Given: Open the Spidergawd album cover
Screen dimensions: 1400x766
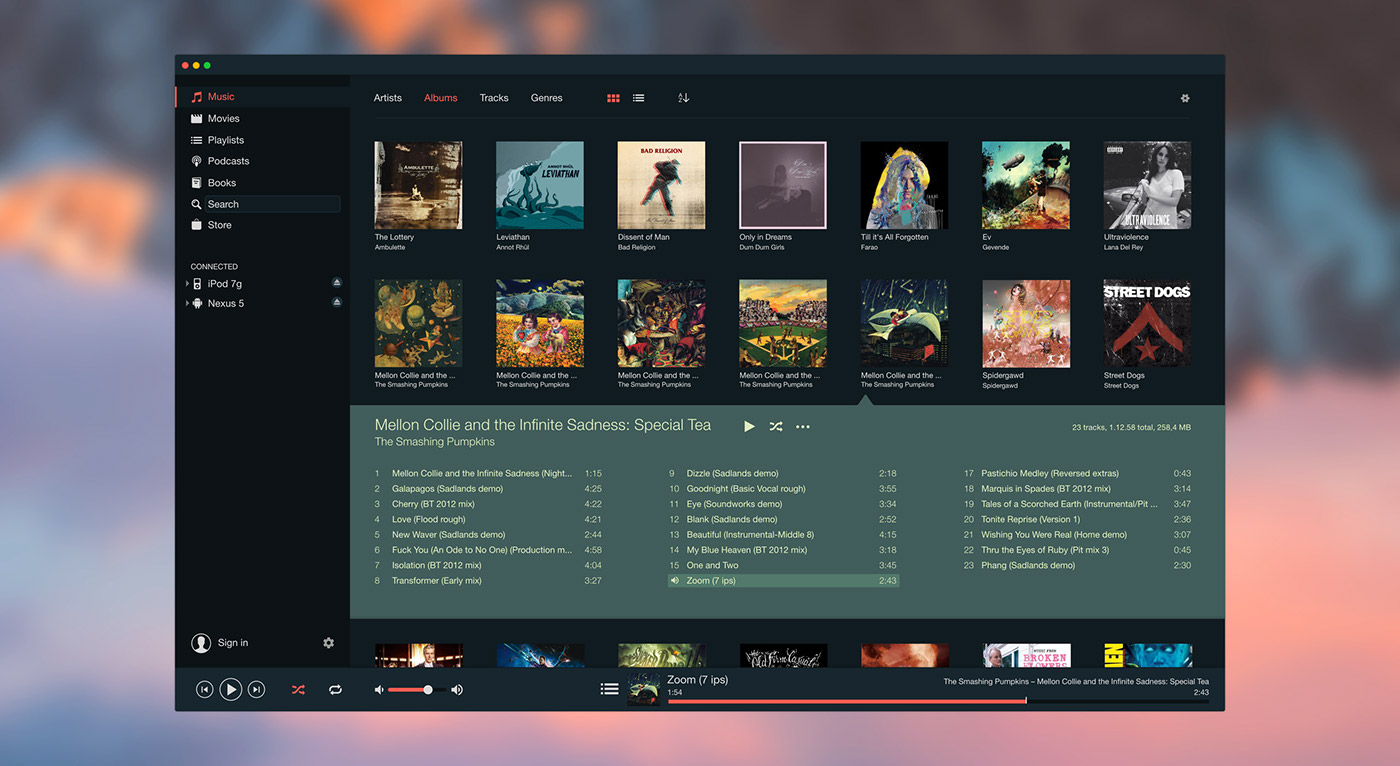Looking at the screenshot, I should (1026, 323).
